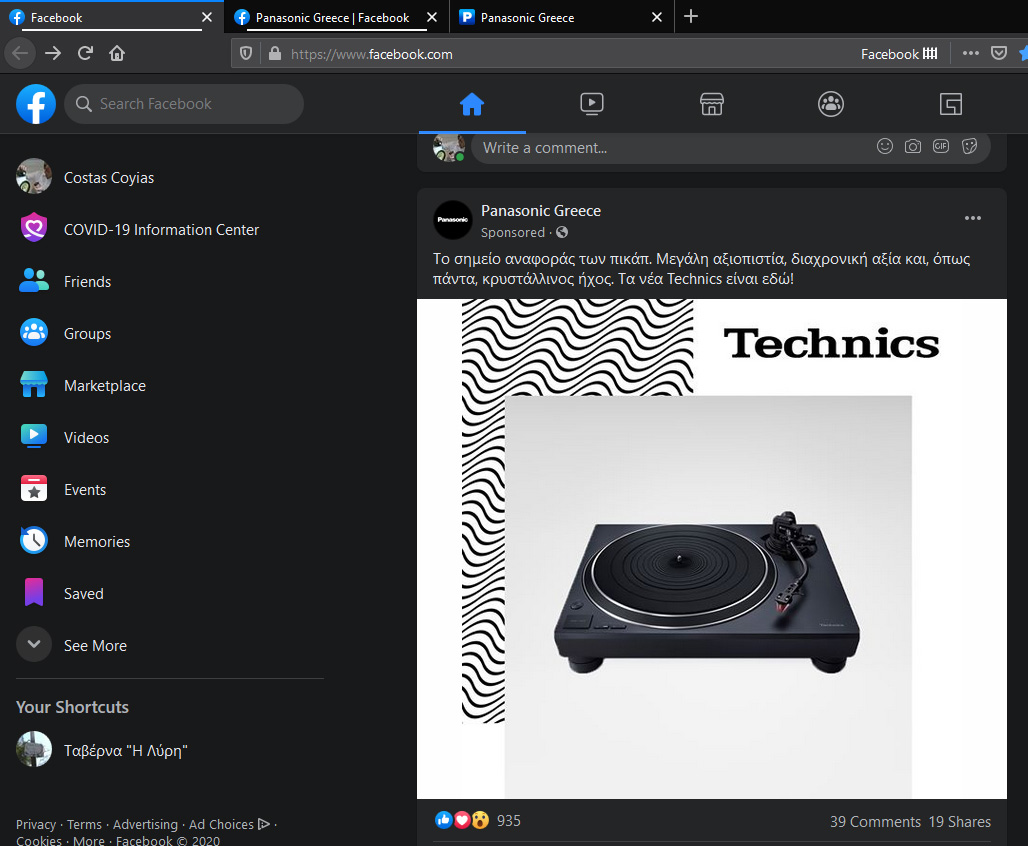
Task: Click the Search Facebook field
Action: click(184, 104)
